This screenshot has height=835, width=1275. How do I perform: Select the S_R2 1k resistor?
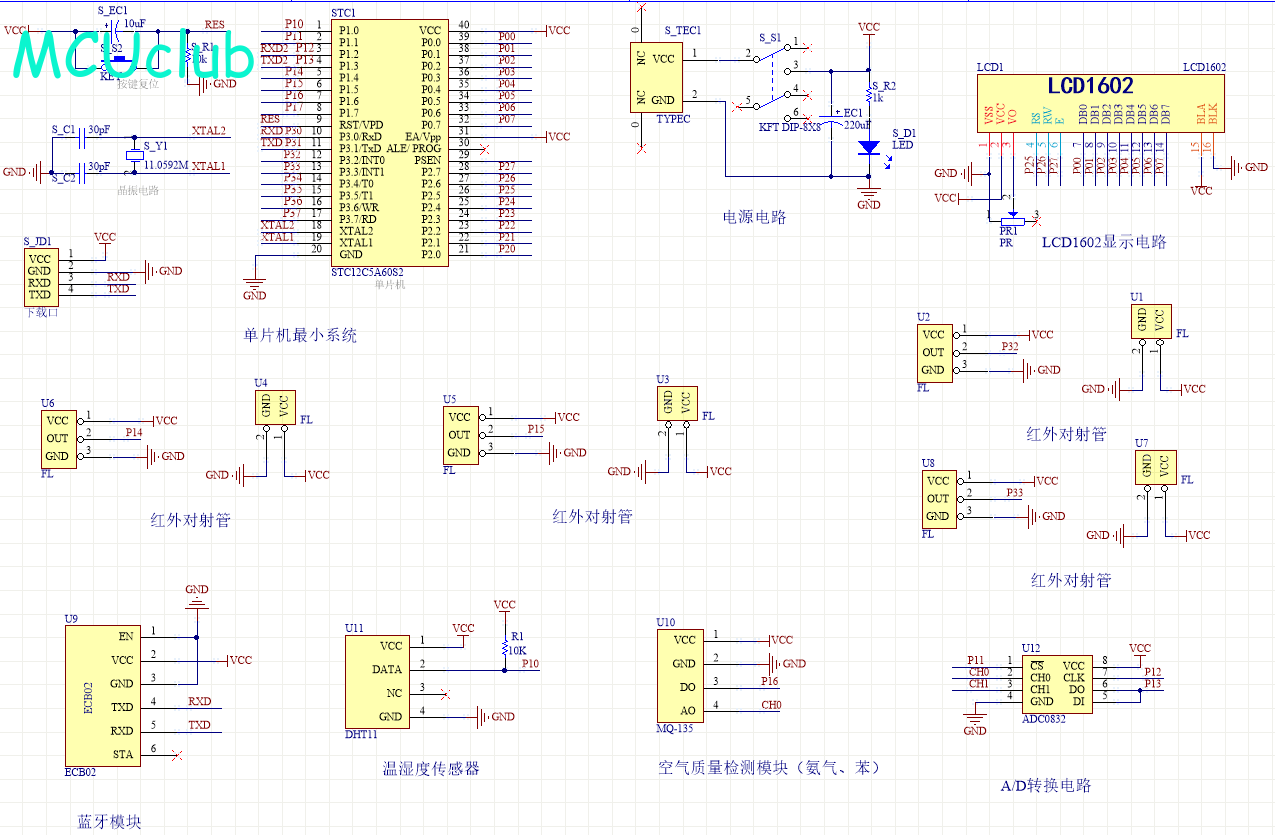[x=870, y=92]
